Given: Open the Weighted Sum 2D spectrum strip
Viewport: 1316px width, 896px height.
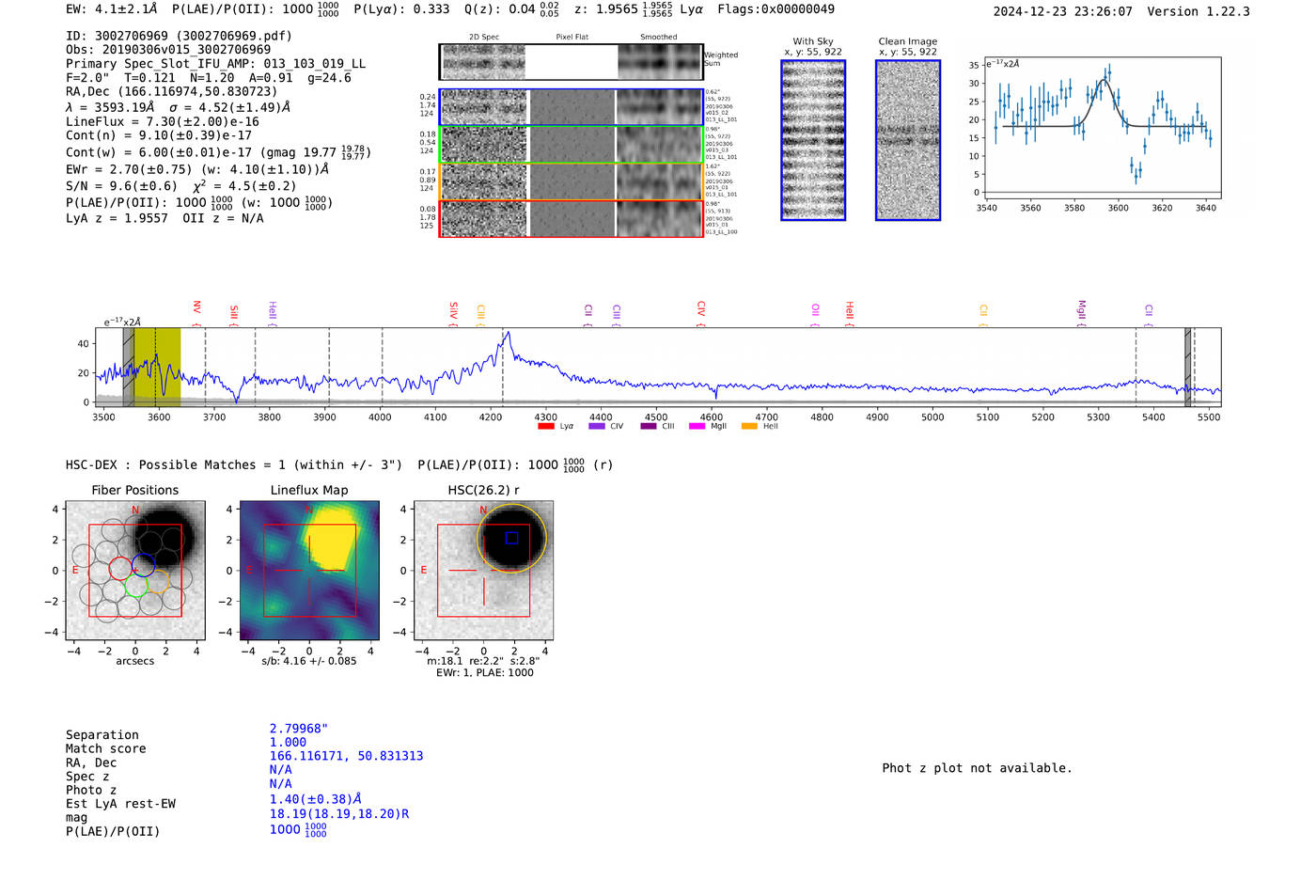Looking at the screenshot, I should coord(571,62).
